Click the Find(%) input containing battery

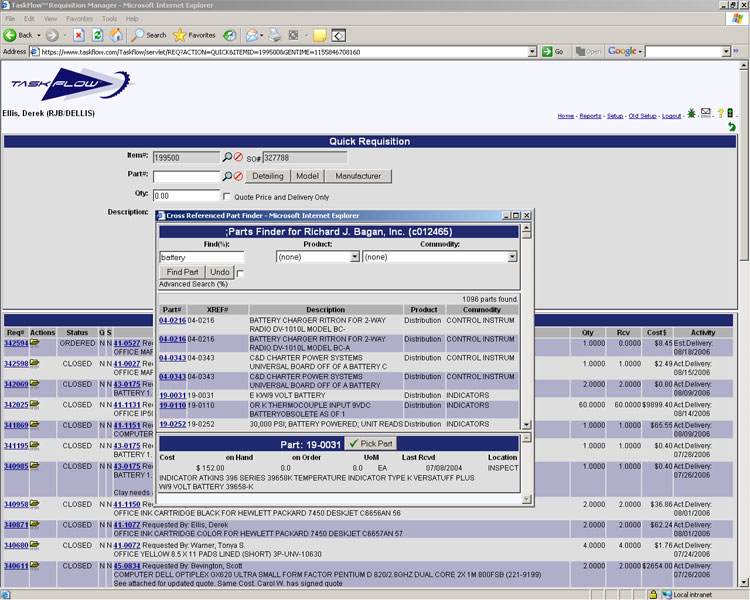[x=201, y=257]
